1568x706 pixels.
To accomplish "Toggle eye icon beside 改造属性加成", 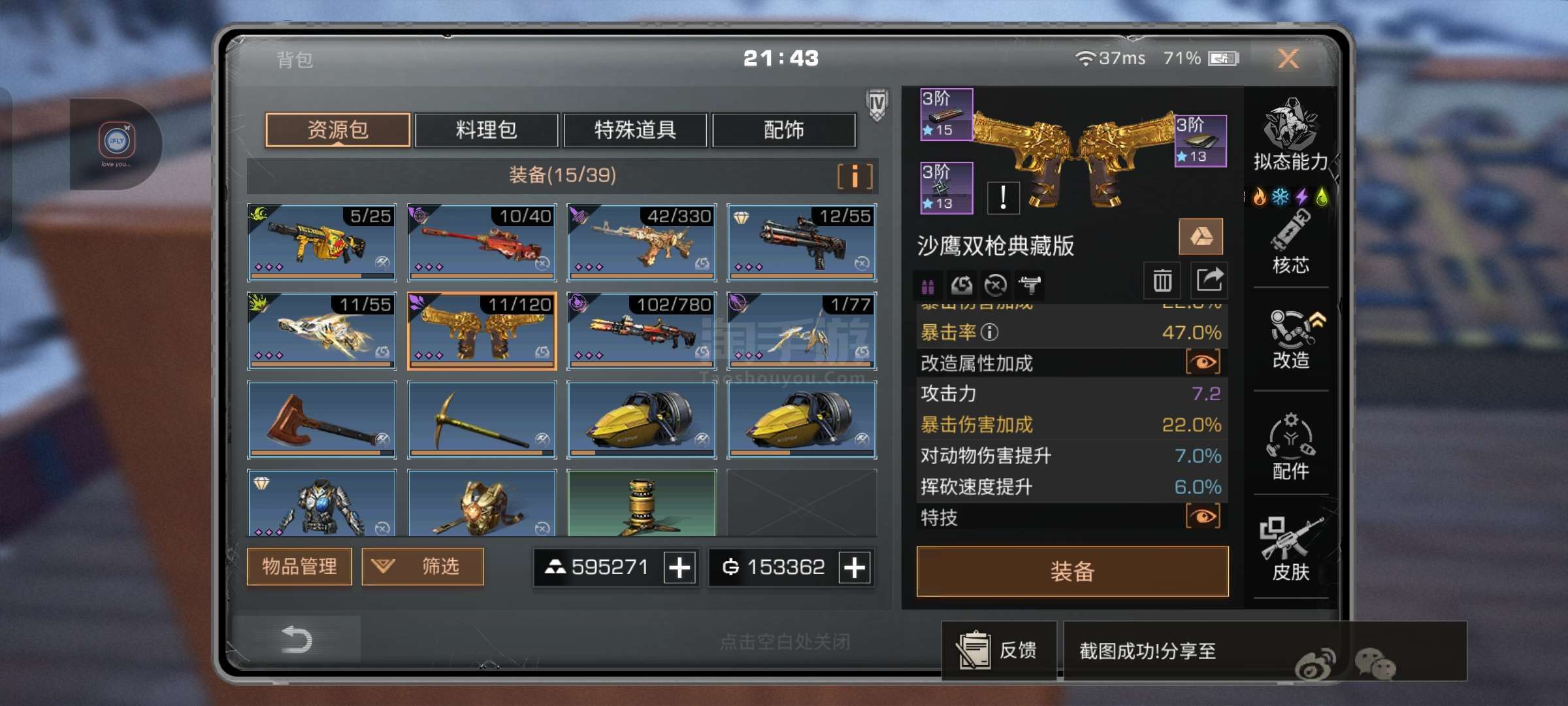I will [x=1203, y=362].
